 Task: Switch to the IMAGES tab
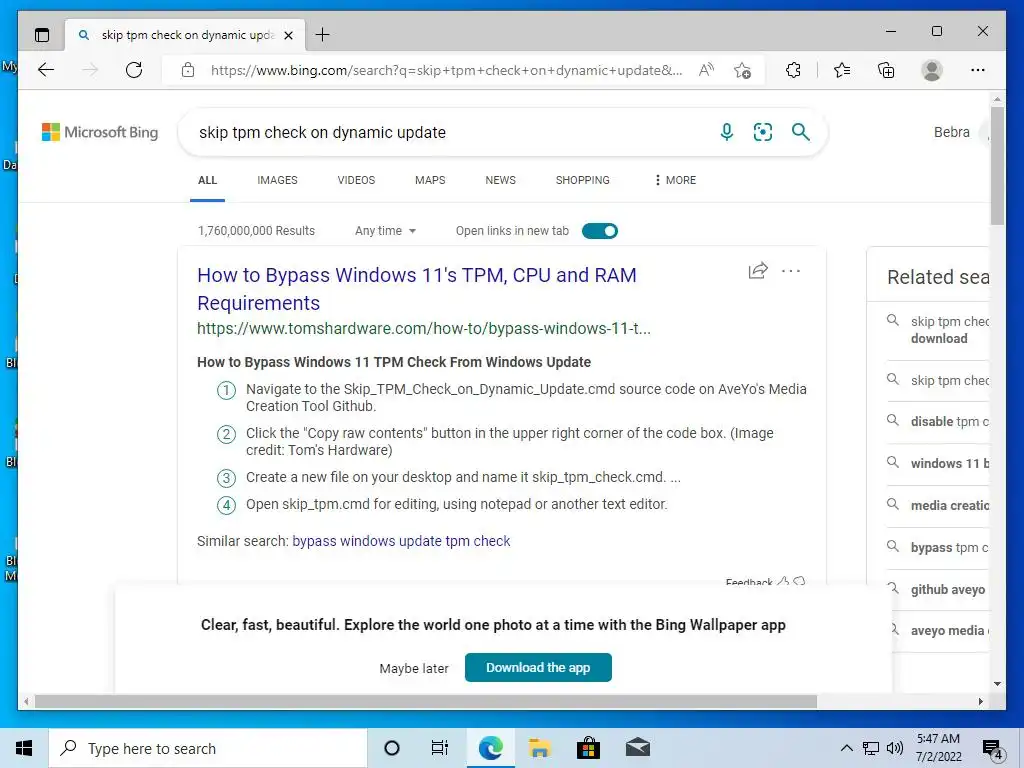[277, 180]
